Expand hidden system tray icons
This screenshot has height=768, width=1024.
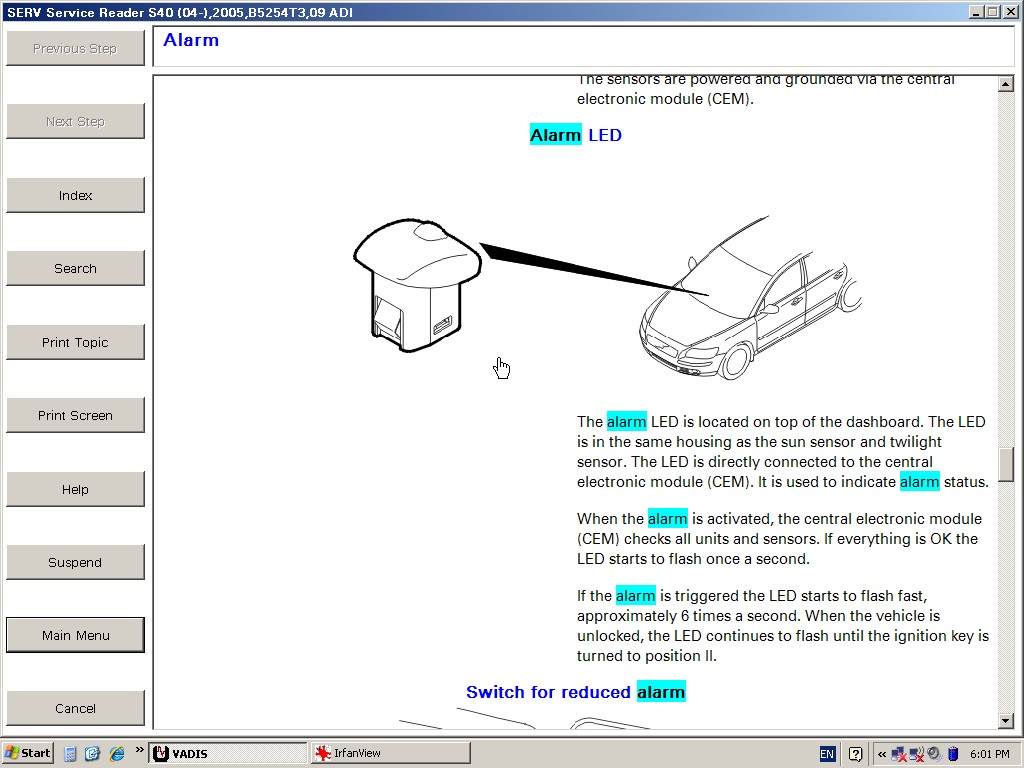point(882,754)
